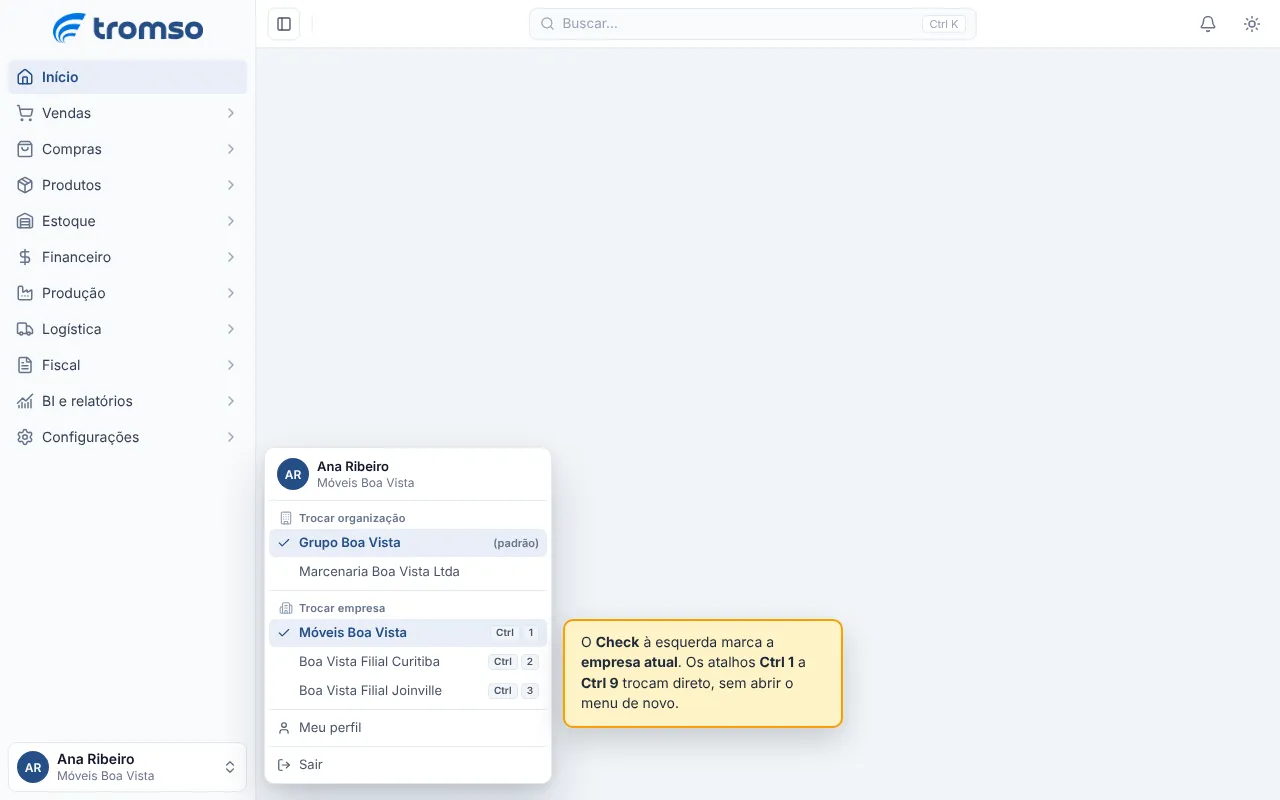Open Início home icon in sidebar

[25, 77]
